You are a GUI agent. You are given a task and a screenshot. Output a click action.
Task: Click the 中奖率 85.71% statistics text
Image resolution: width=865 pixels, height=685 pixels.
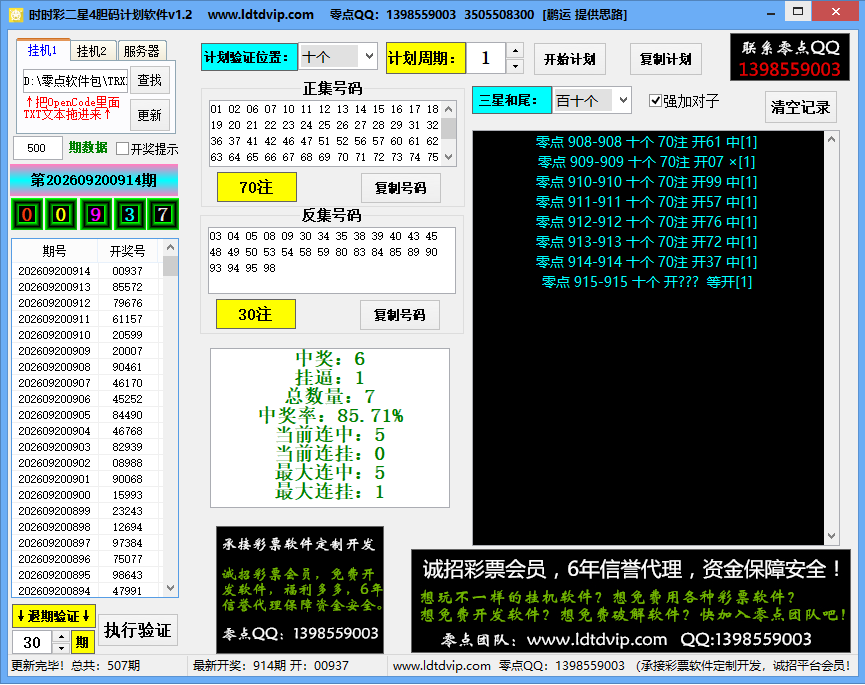coord(331,415)
